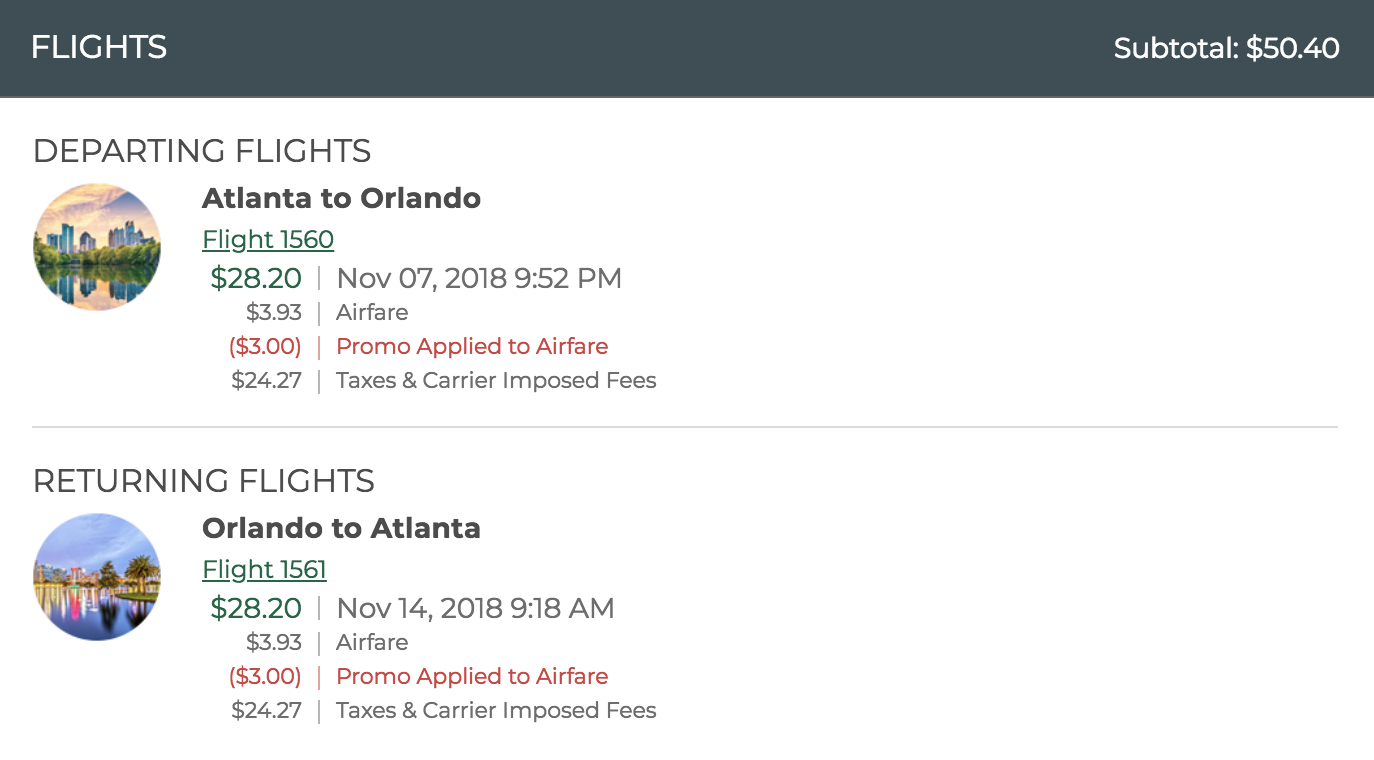Viewport: 1374px width, 760px height.
Task: Open the Atlanta city thumbnail image
Action: click(x=97, y=247)
